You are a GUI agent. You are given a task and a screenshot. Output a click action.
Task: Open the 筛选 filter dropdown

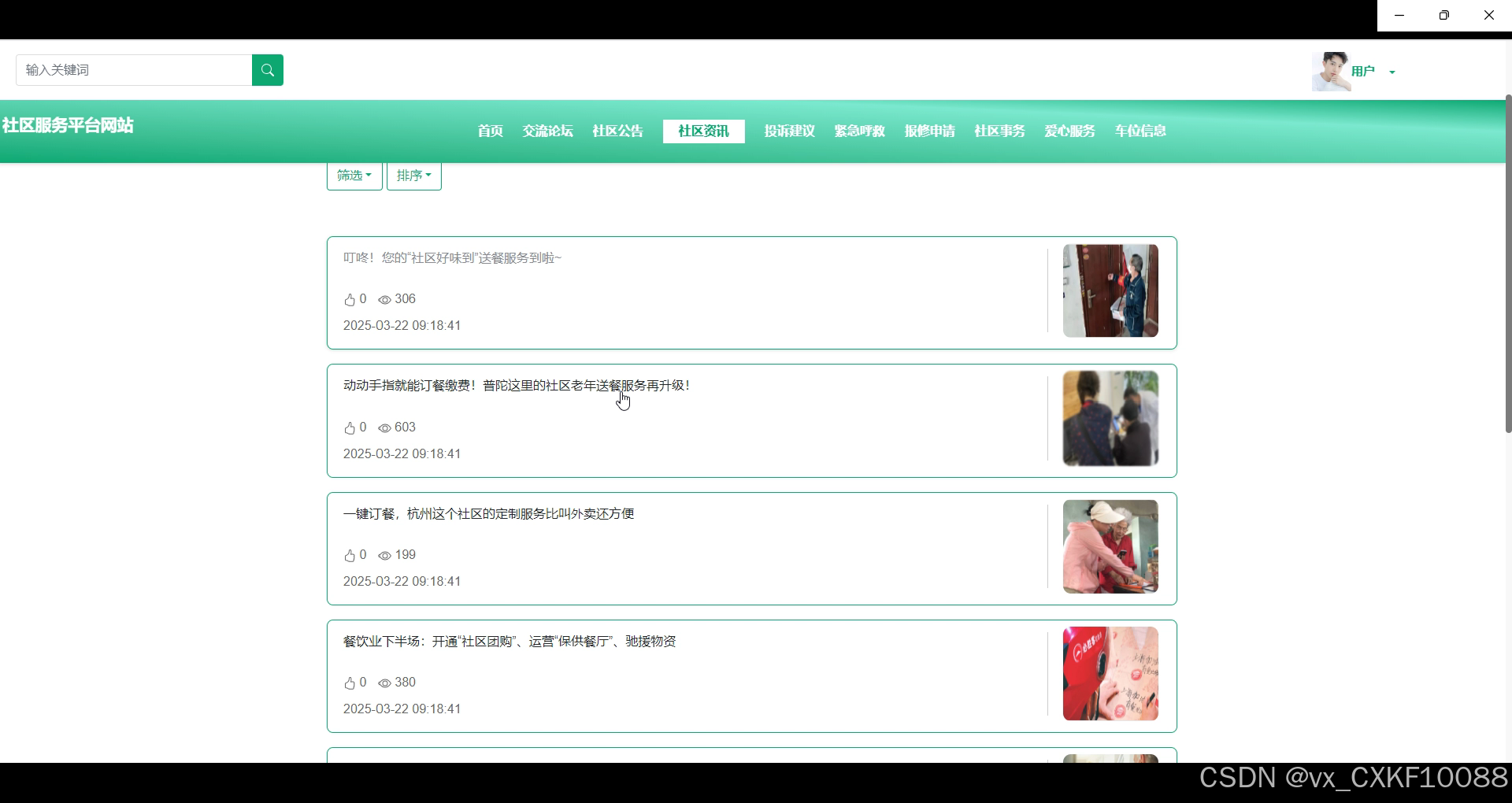(x=354, y=176)
